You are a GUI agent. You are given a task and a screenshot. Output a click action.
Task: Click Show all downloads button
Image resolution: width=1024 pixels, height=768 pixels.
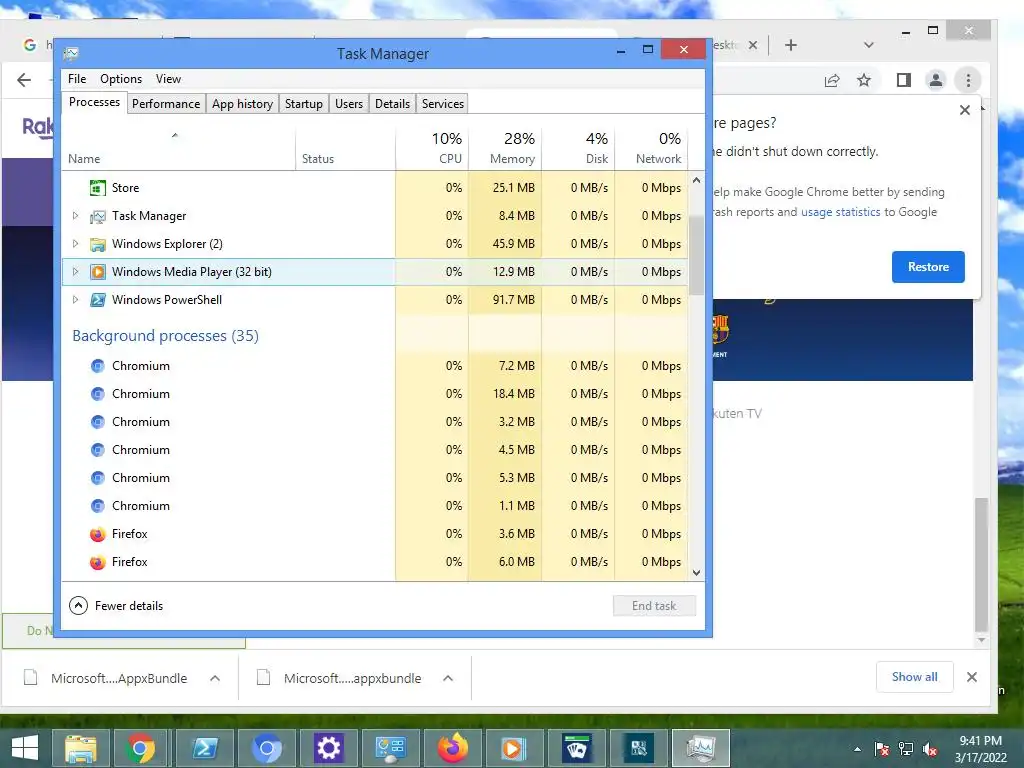914,677
